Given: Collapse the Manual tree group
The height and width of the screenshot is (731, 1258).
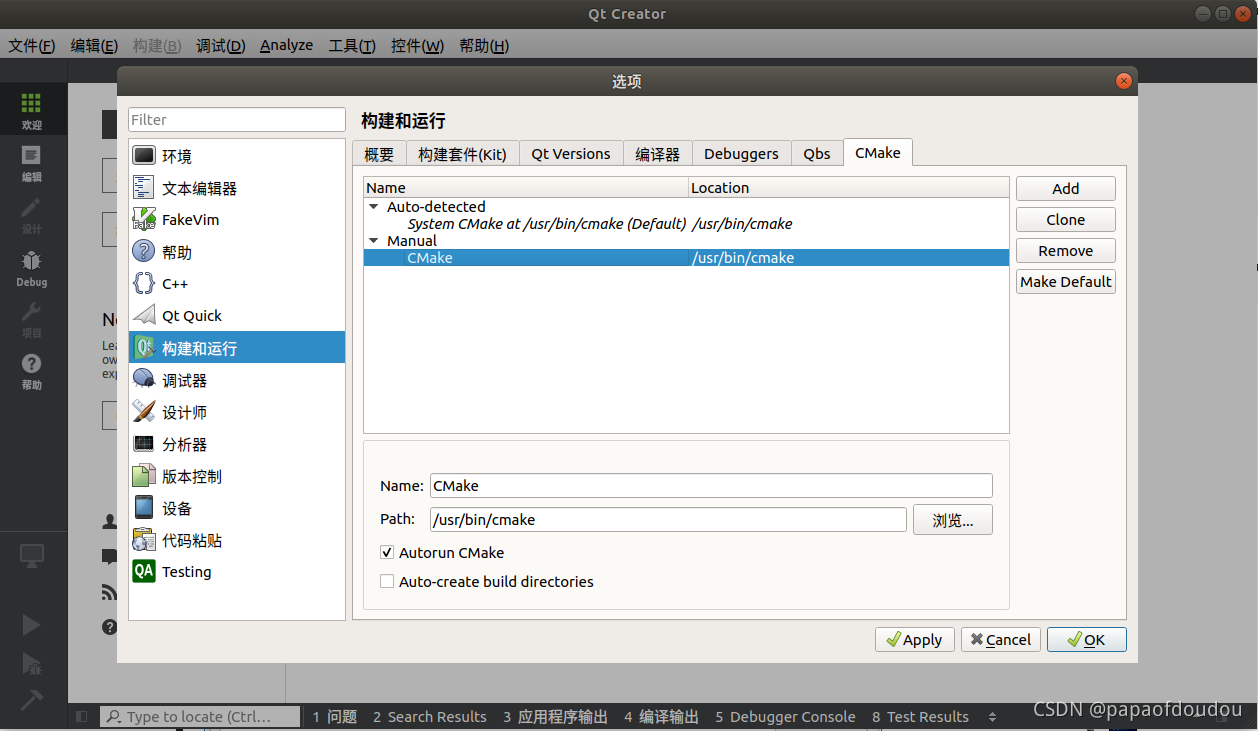Looking at the screenshot, I should [x=374, y=241].
